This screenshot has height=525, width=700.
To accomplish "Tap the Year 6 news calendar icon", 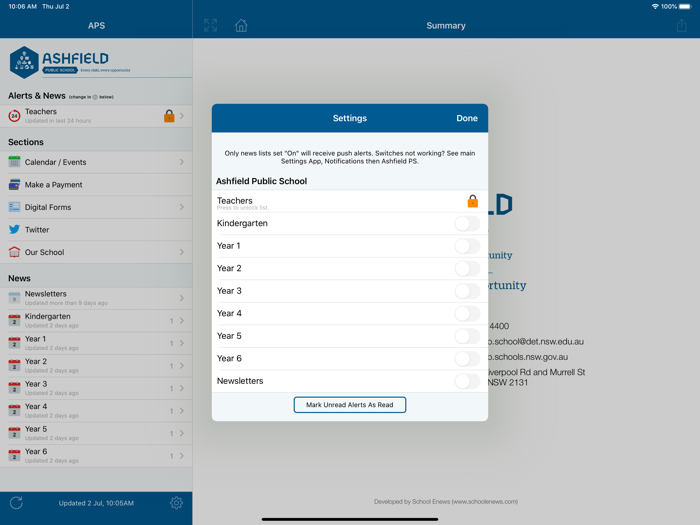I will [14, 455].
